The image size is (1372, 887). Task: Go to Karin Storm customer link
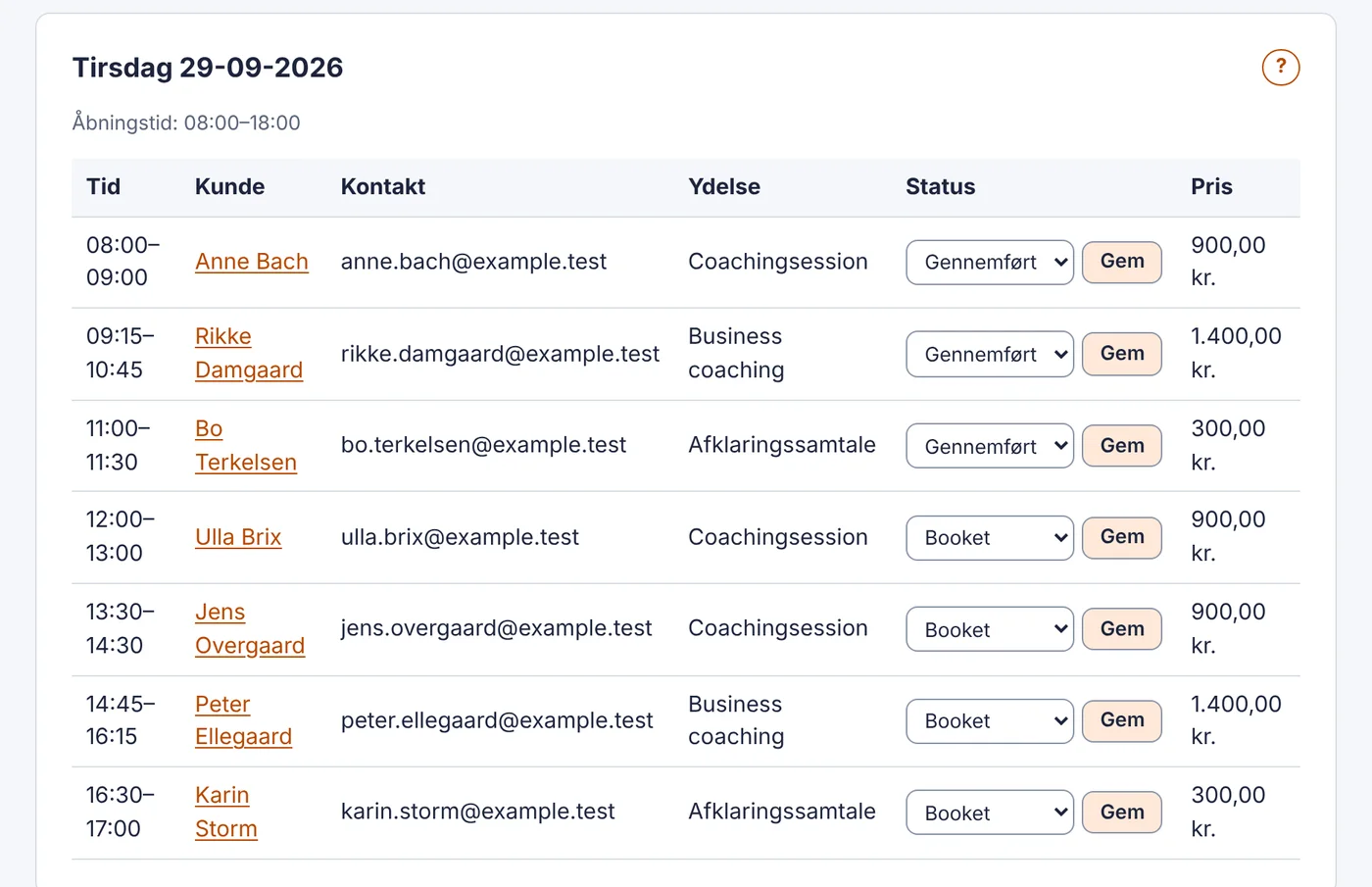click(226, 813)
